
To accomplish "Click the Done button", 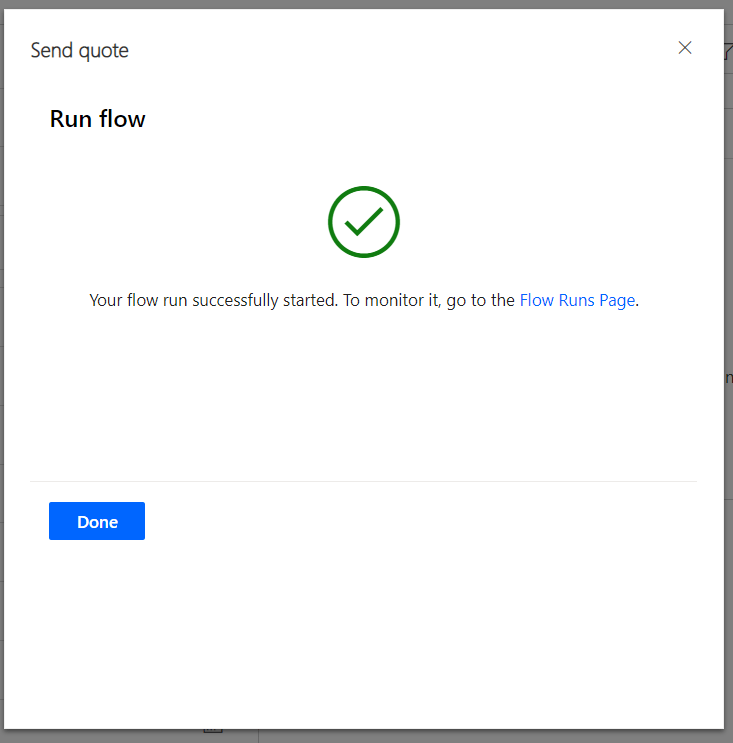I will point(97,521).
